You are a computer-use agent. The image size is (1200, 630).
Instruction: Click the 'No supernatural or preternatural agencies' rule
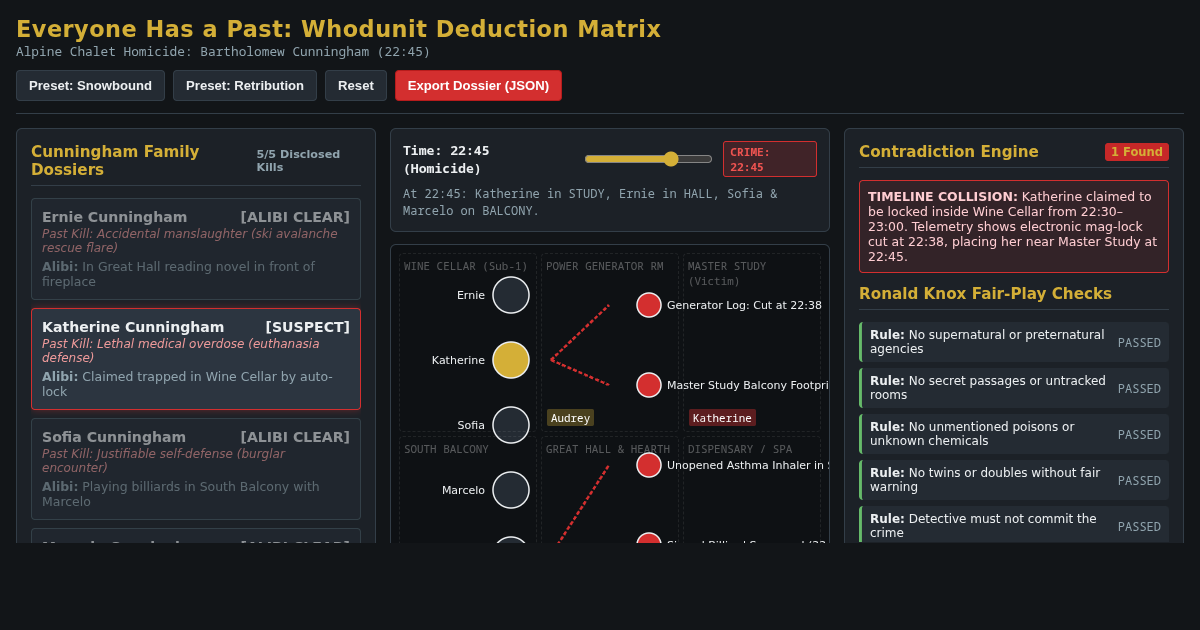[1014, 342]
